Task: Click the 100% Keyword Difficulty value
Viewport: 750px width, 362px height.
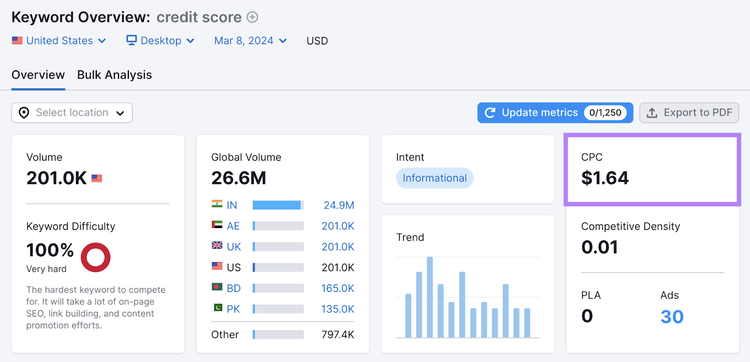Action: click(50, 250)
